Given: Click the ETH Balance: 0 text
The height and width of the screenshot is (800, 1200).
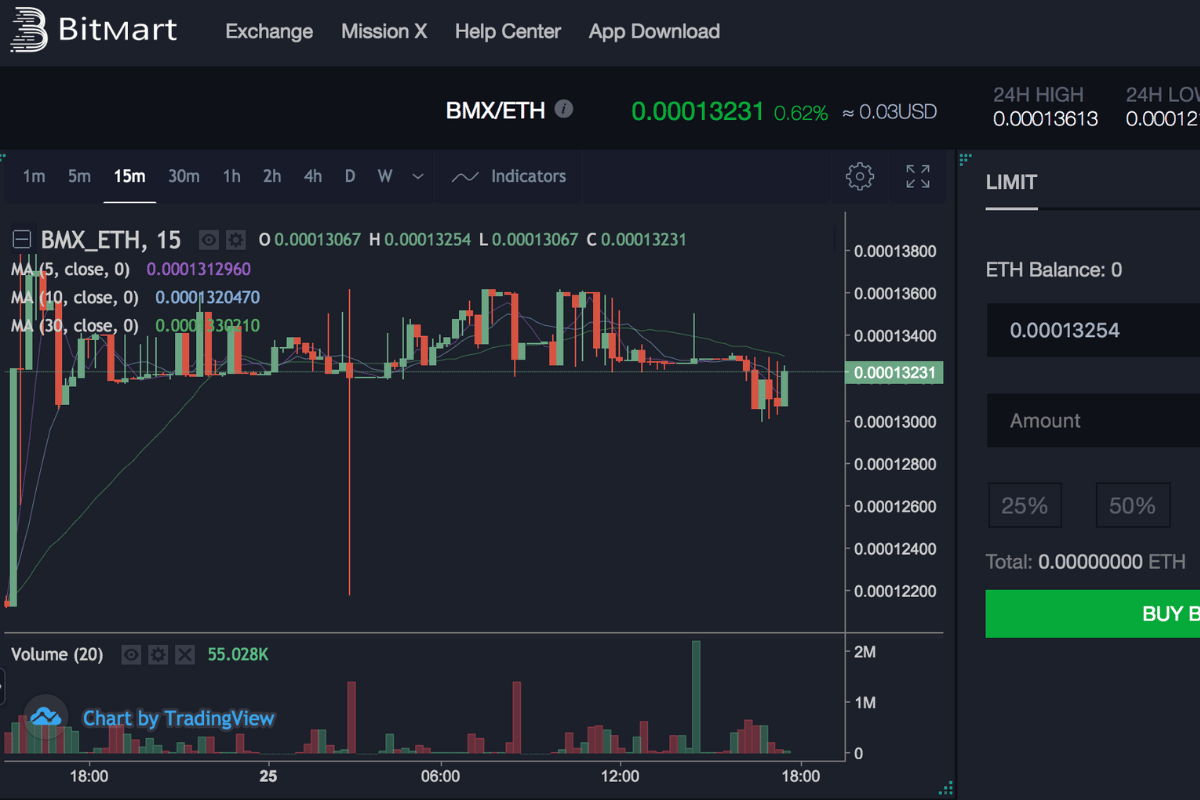Looking at the screenshot, I should [1054, 270].
